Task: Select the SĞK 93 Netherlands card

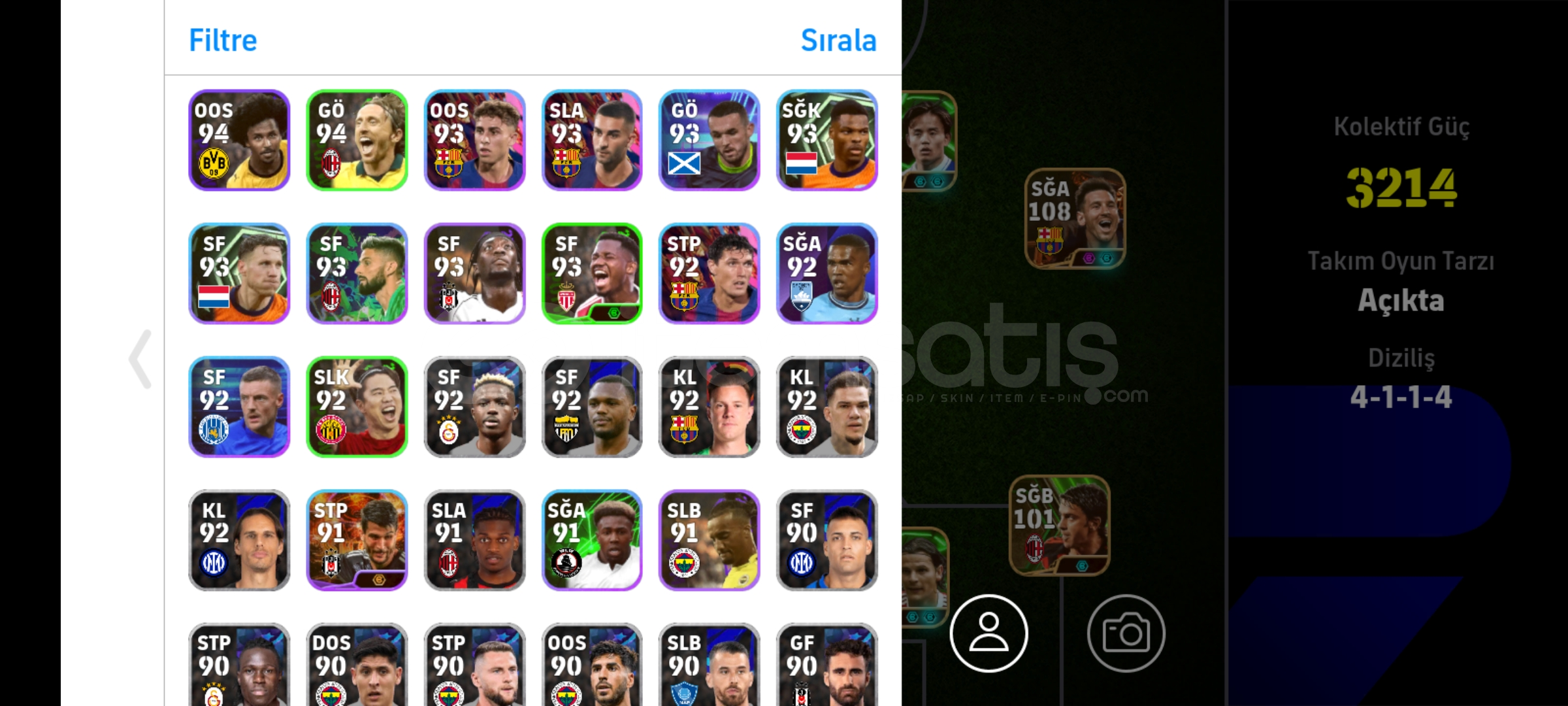Action: [x=827, y=140]
